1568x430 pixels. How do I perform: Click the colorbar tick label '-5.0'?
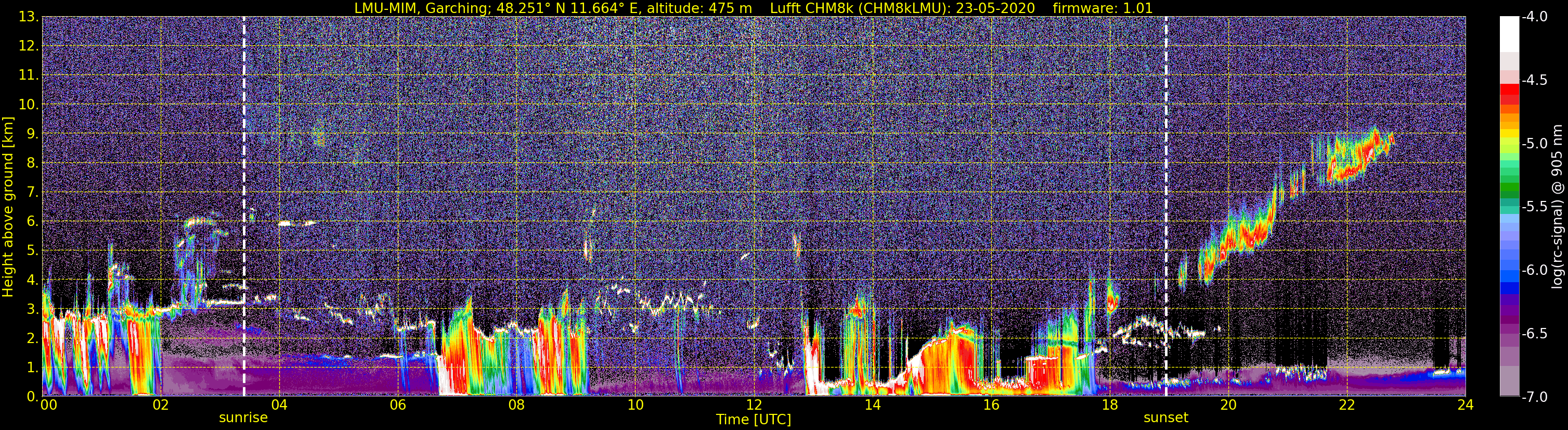[1535, 144]
